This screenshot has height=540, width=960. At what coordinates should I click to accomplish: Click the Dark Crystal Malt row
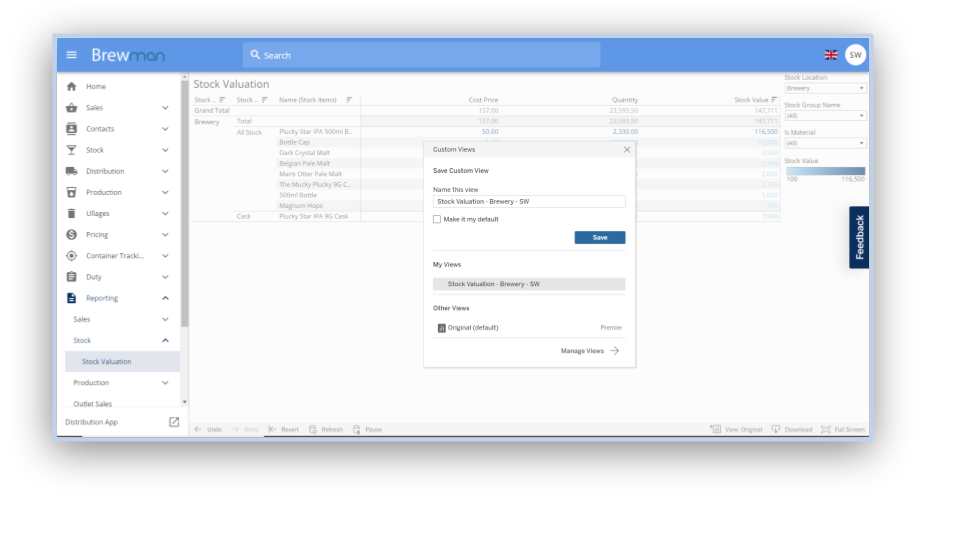click(304, 153)
